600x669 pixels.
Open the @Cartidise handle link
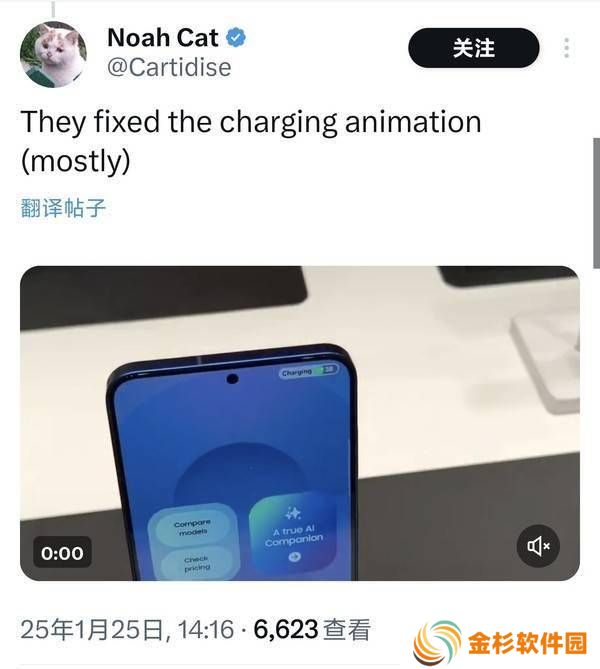click(x=169, y=67)
